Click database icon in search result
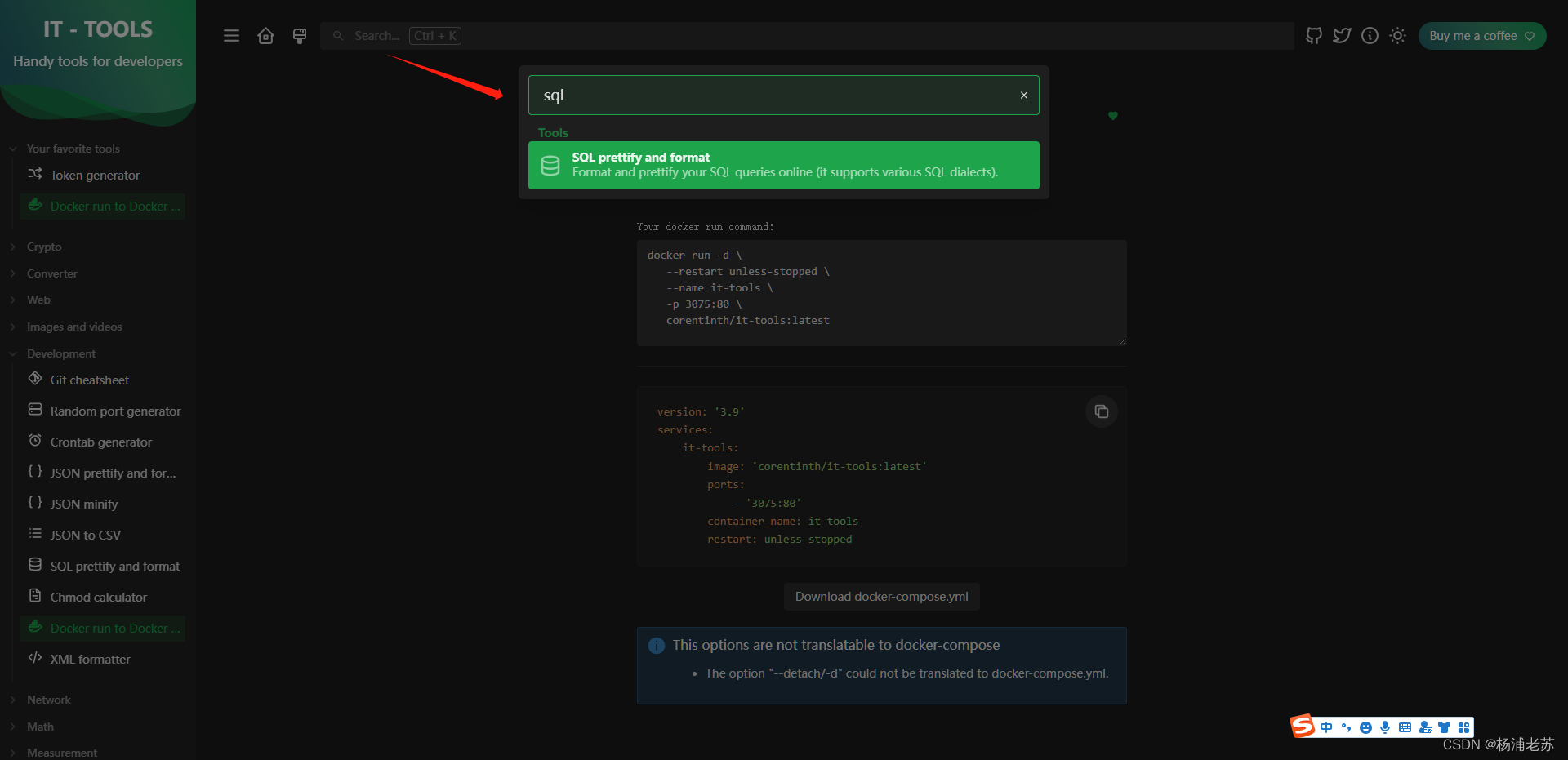Viewport: 1568px width, 760px height. [x=550, y=166]
